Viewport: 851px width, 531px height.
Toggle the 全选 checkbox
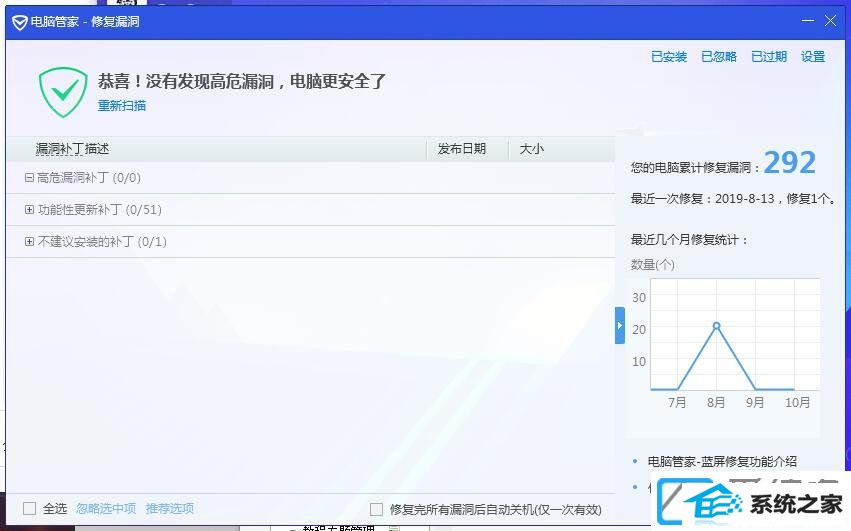coord(29,509)
